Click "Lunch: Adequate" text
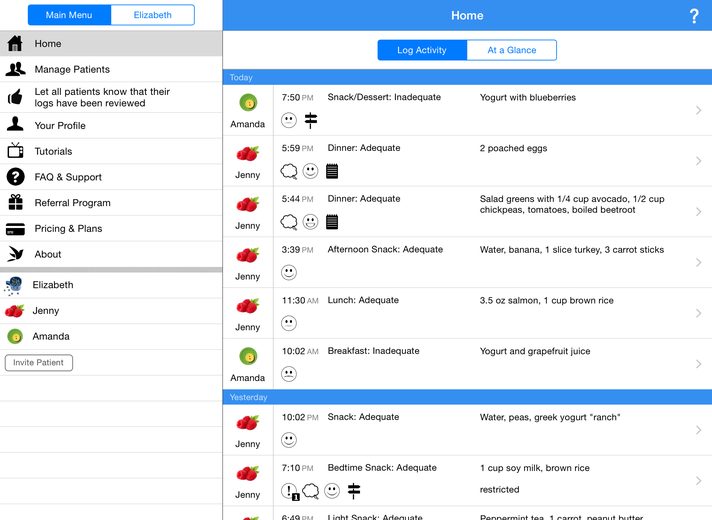This screenshot has height=520, width=712. [363, 300]
